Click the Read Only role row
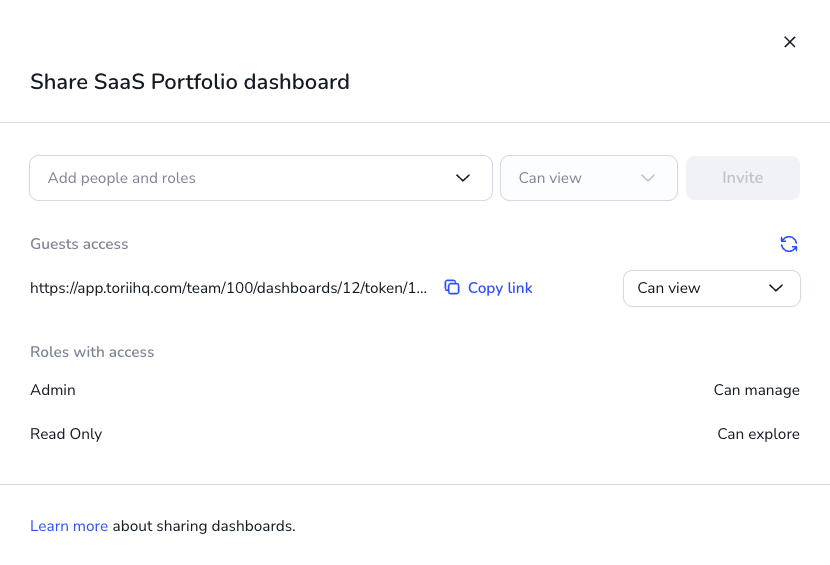This screenshot has width=830, height=565. coord(414,434)
